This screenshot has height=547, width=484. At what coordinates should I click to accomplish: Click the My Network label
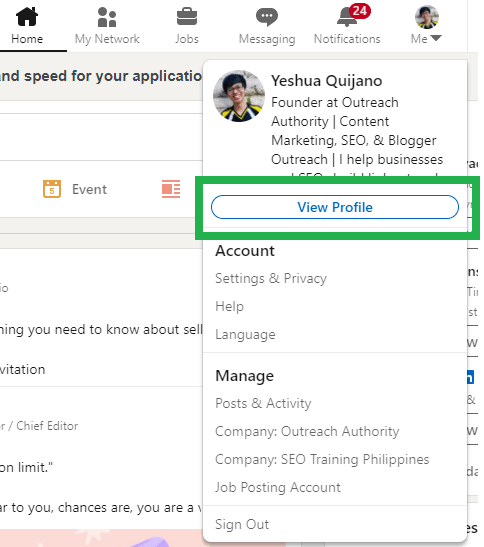pos(107,39)
